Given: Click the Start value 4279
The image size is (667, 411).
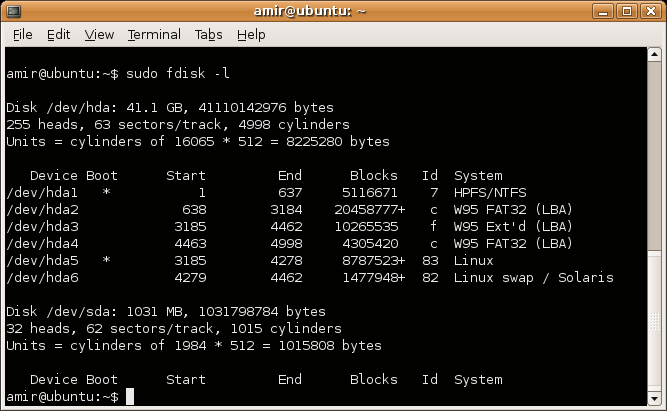Looking at the screenshot, I should pyautogui.click(x=190, y=277).
